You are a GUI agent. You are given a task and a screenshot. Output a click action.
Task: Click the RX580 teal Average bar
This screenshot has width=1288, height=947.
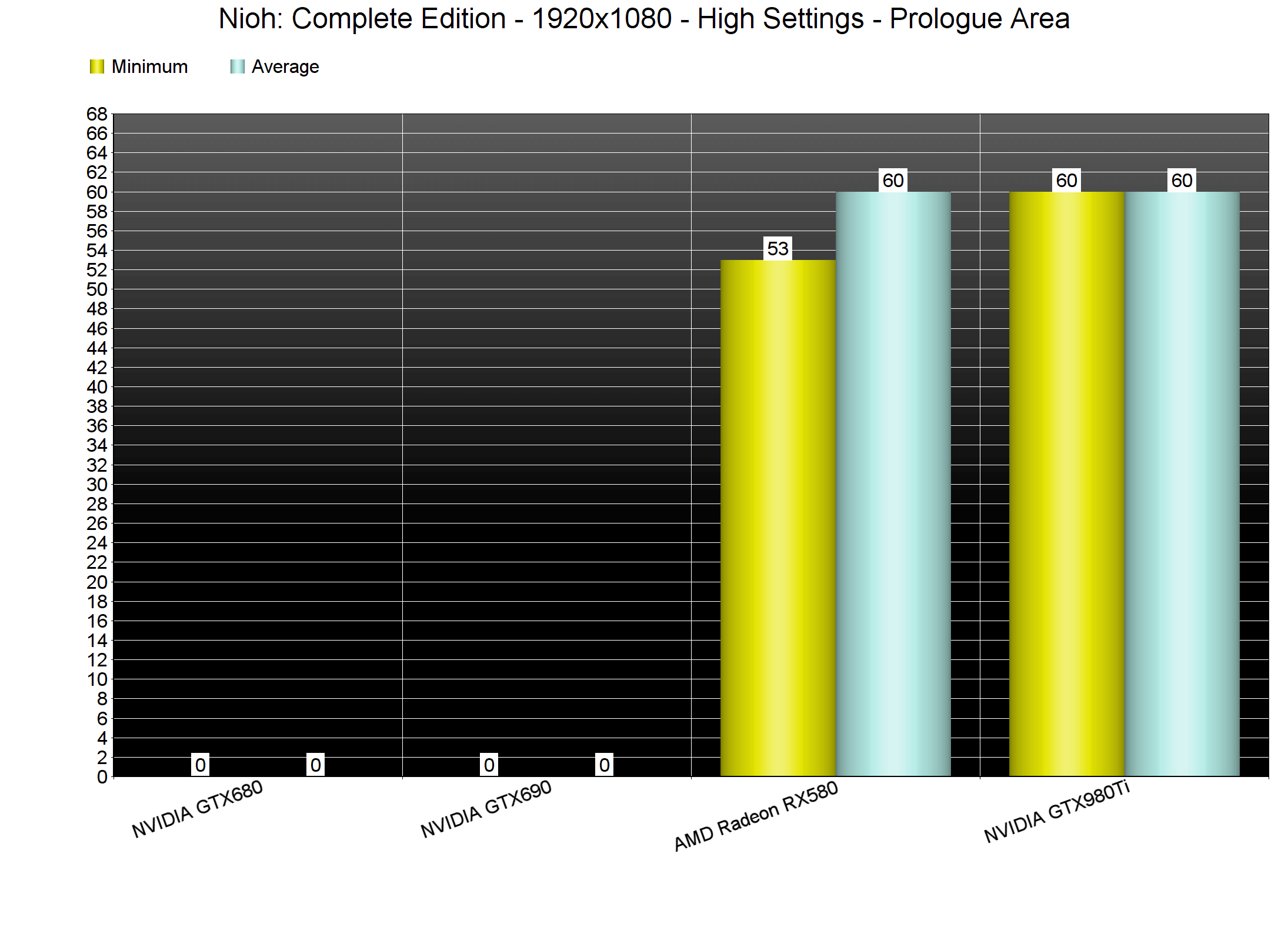tap(893, 483)
